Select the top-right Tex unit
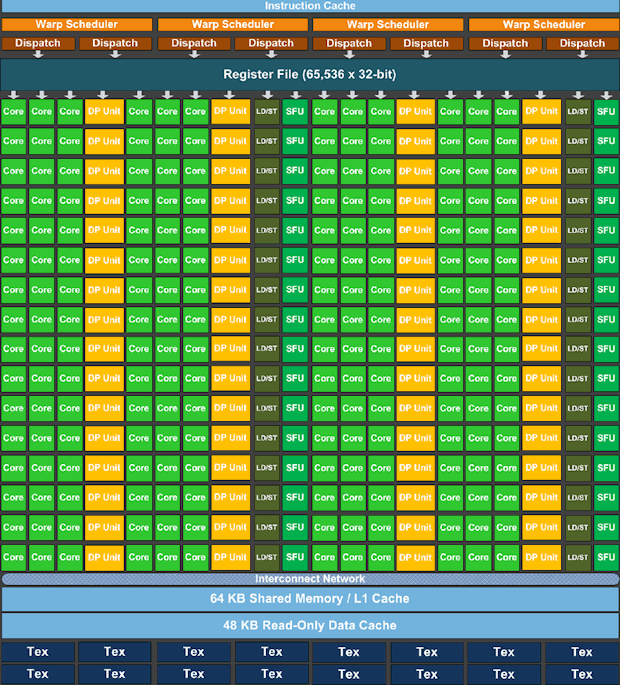 tap(582, 652)
